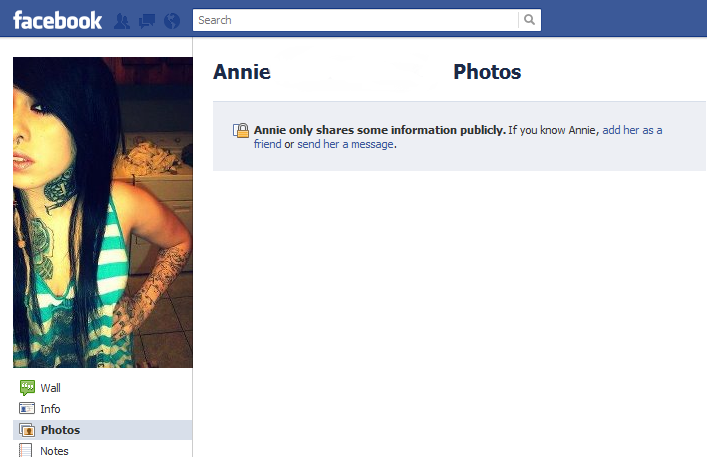Open the large profile picture
707x457 pixels.
coord(103,212)
